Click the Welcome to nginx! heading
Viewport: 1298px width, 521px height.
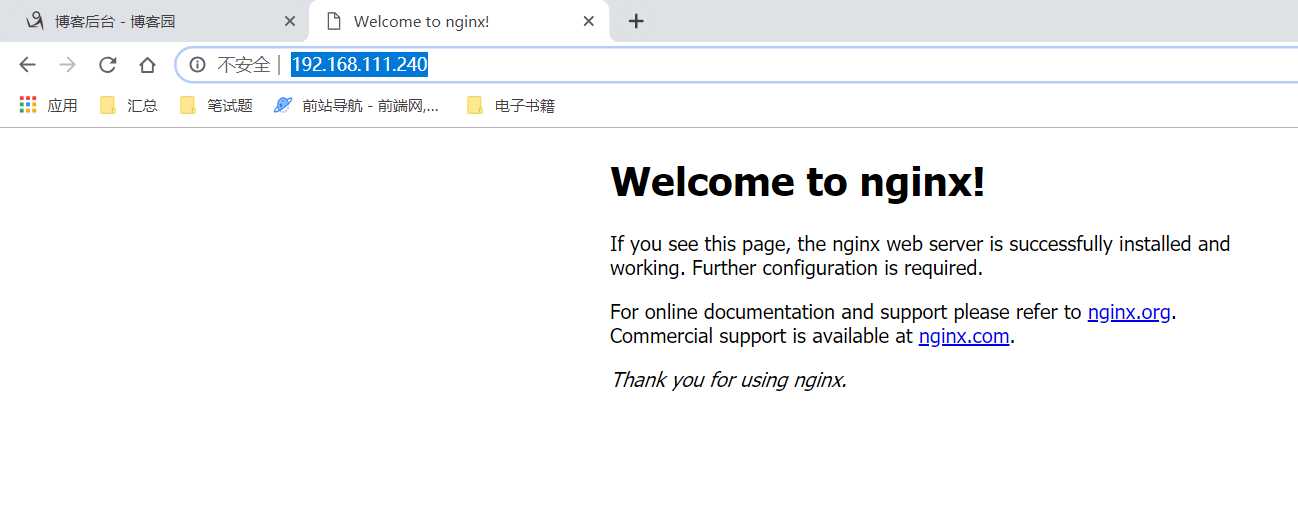click(x=797, y=181)
